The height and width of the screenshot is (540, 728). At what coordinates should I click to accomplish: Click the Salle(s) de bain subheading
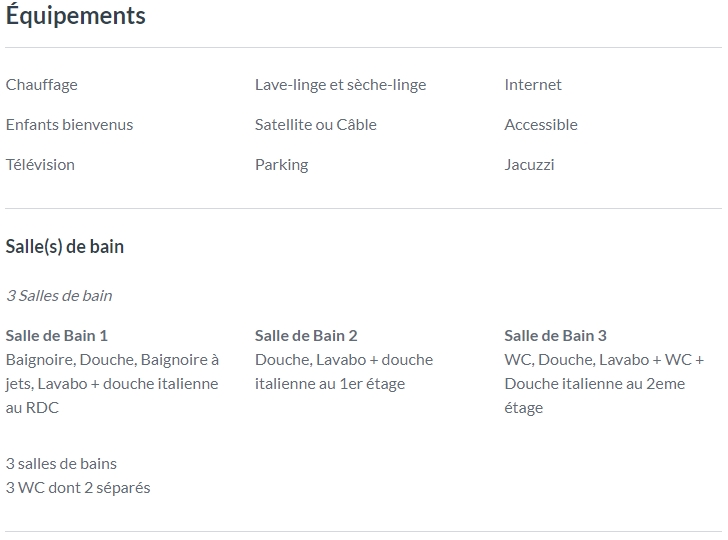click(65, 247)
